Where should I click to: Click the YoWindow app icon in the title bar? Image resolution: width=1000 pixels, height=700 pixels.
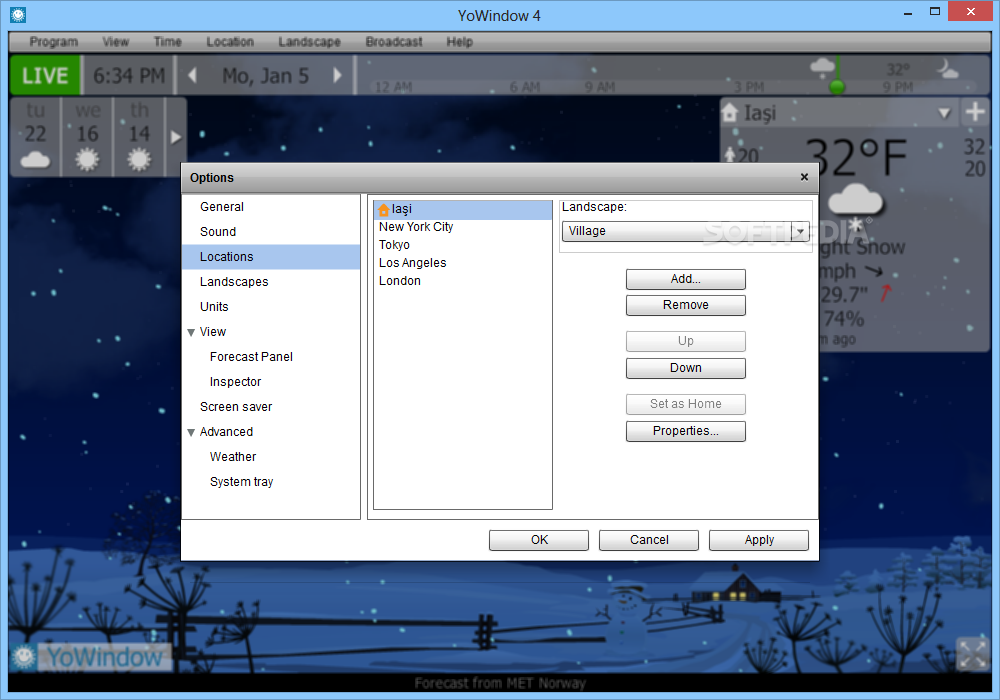[x=18, y=15]
